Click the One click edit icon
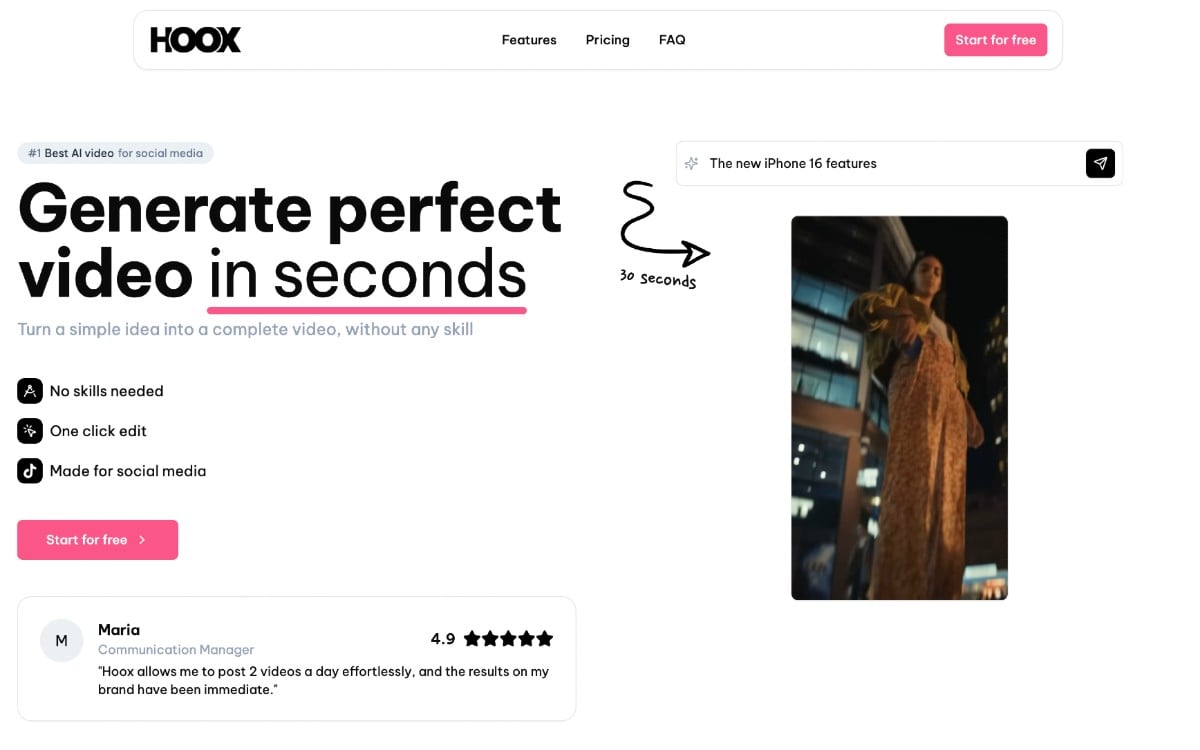Image resolution: width=1200 pixels, height=750 pixels. tap(30, 431)
